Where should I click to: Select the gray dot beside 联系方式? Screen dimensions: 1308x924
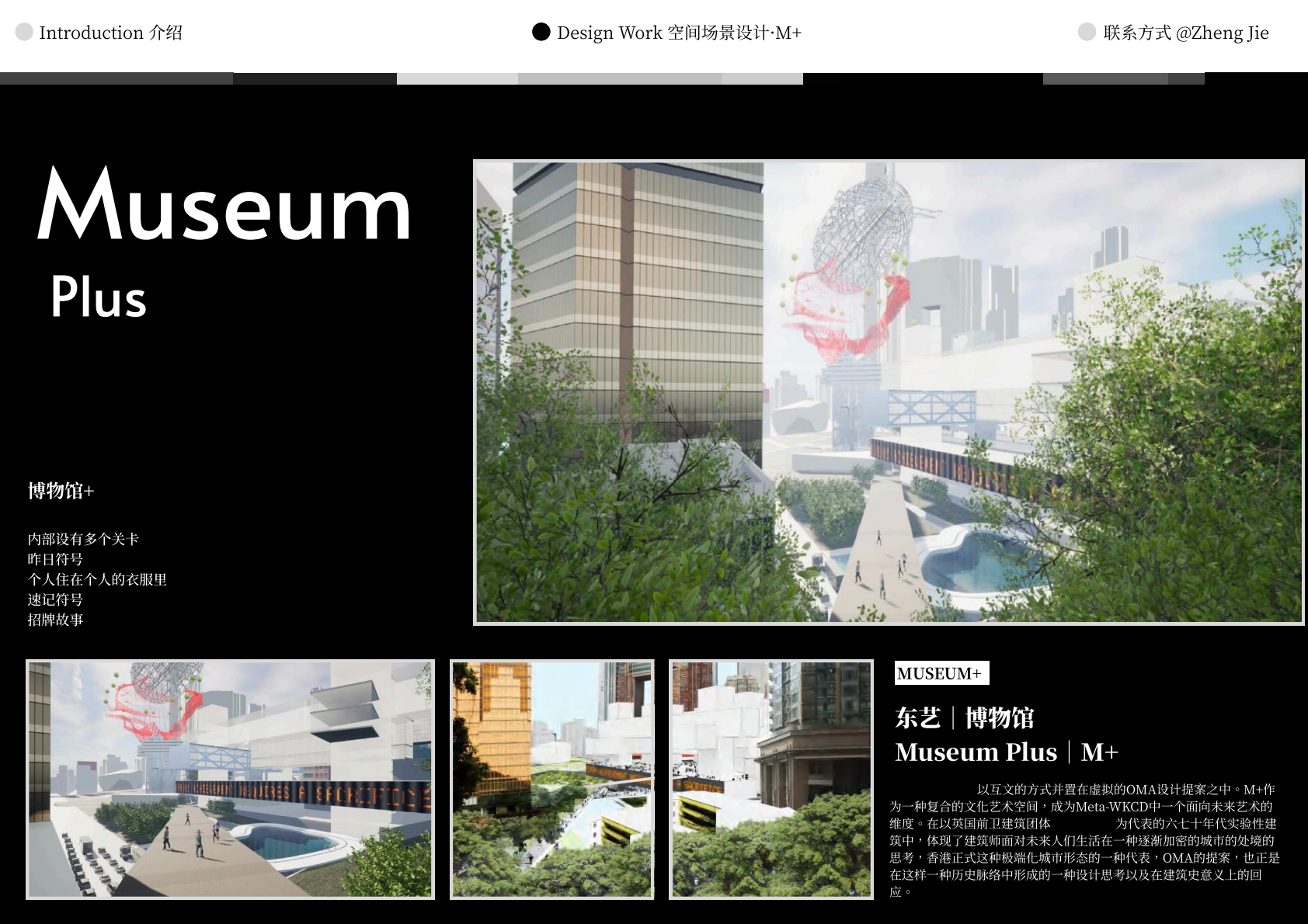1087,32
